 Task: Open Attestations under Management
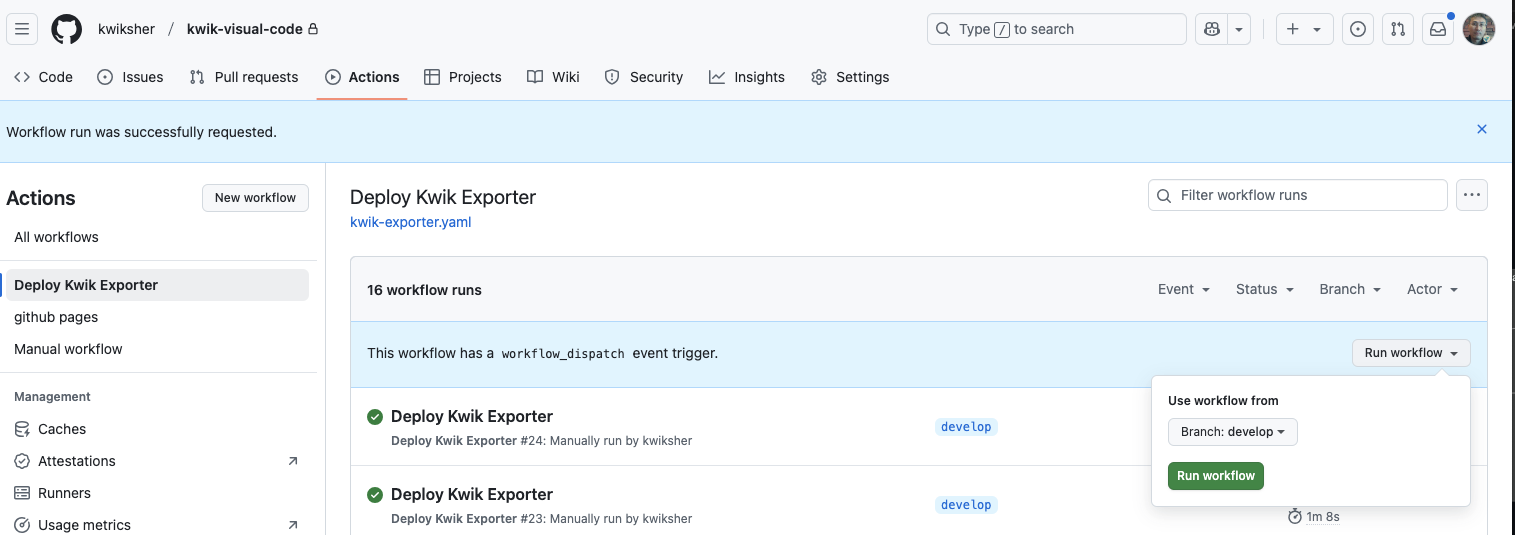(x=157, y=461)
